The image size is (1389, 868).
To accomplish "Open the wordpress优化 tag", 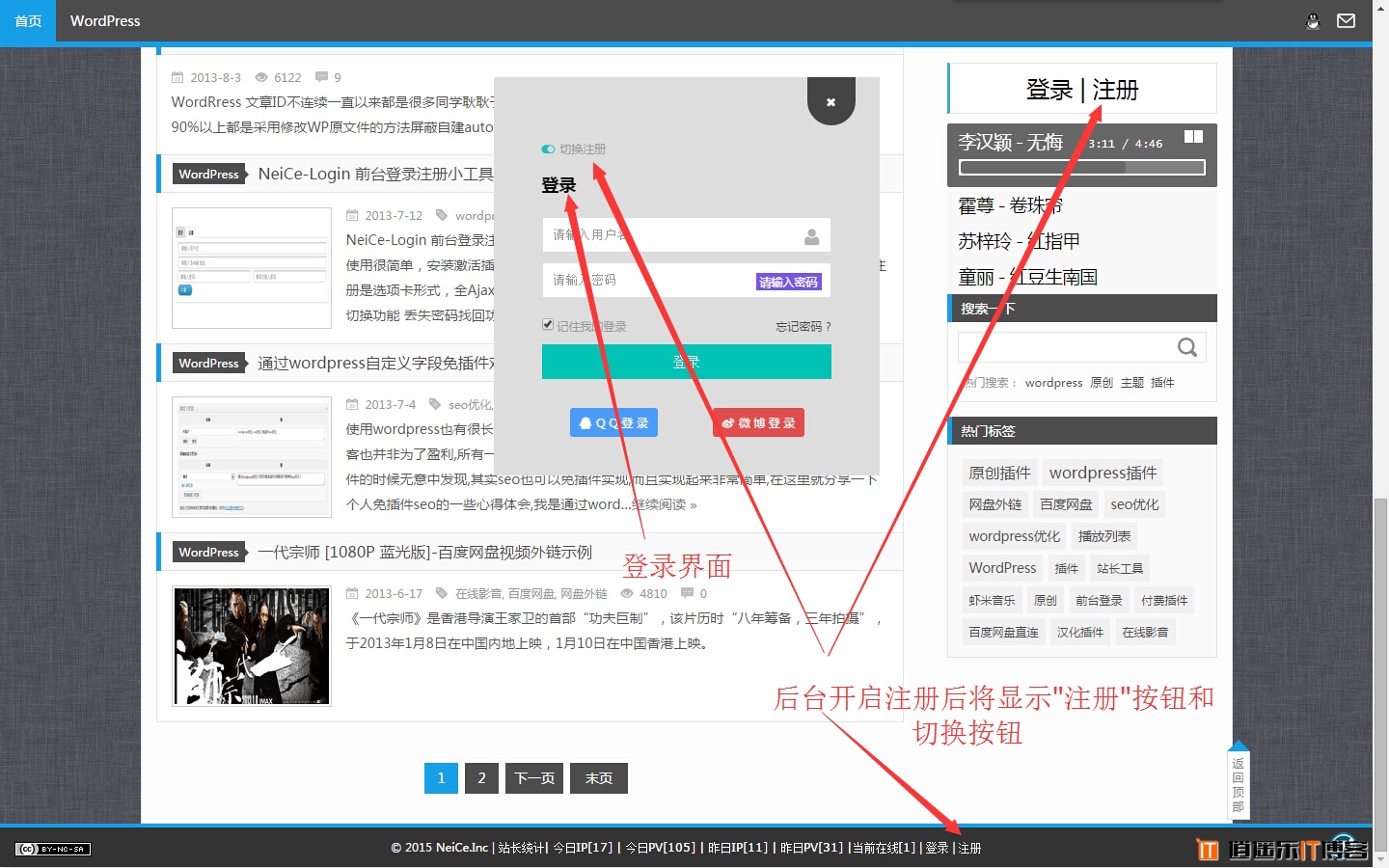I will [1014, 536].
